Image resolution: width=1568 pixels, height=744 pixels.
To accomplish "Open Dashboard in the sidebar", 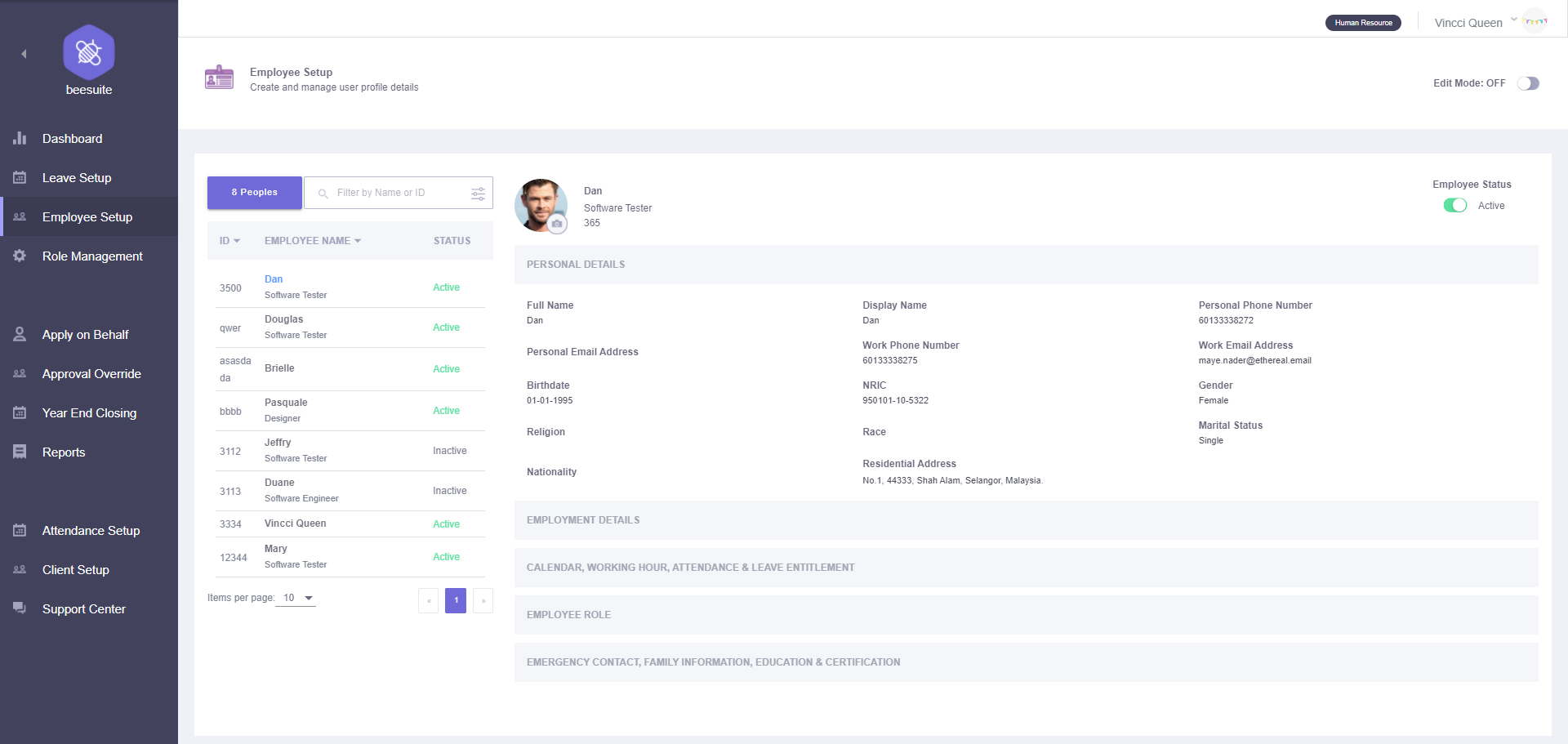I will (x=89, y=138).
